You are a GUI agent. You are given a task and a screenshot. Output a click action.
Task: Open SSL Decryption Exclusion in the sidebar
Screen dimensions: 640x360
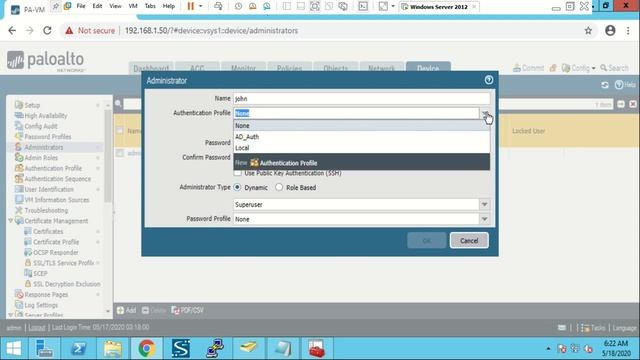pyautogui.click(x=67, y=284)
